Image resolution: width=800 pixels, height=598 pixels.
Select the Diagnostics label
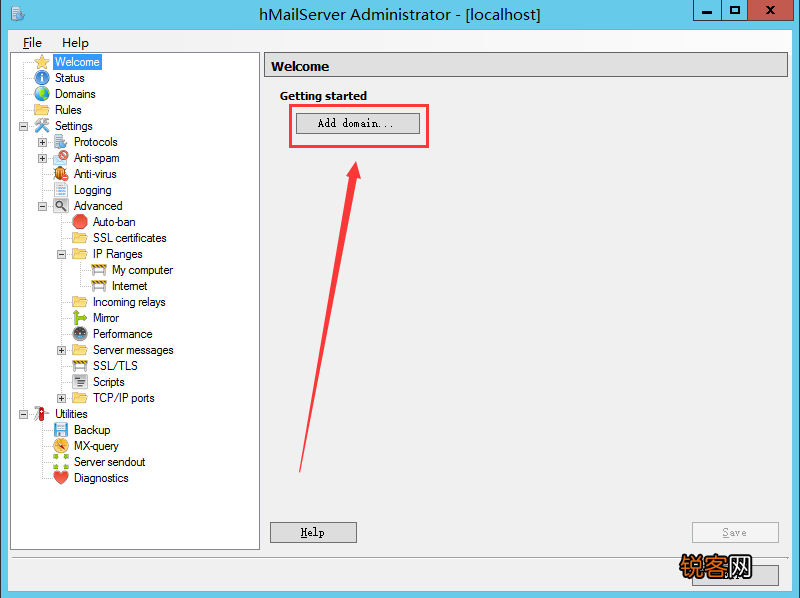coord(101,478)
